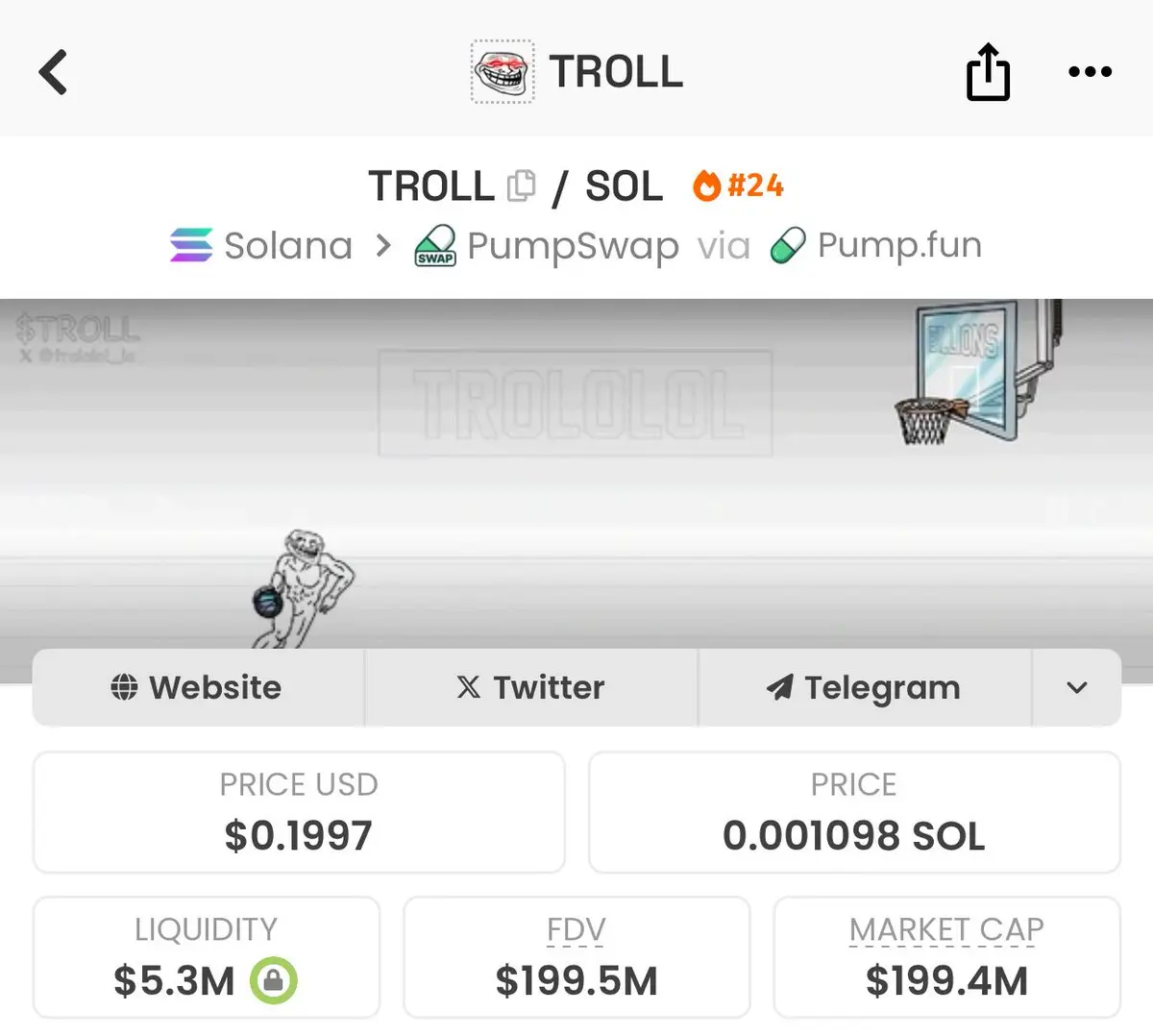Tap the TROLL face token logo
Image resolution: width=1153 pixels, height=1036 pixels.
coord(503,72)
